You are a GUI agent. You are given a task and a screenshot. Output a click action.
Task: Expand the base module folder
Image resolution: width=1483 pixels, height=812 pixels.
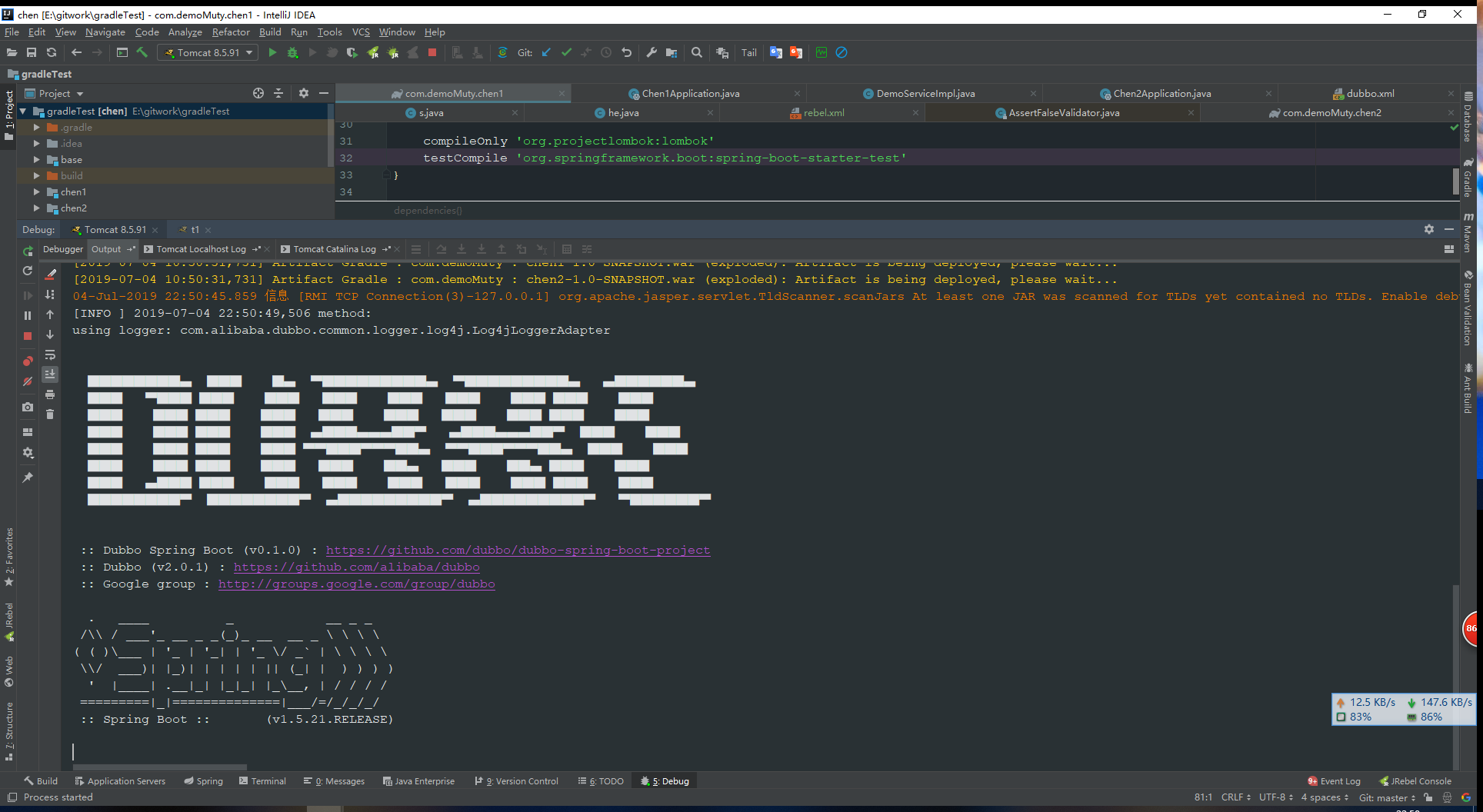tap(36, 160)
